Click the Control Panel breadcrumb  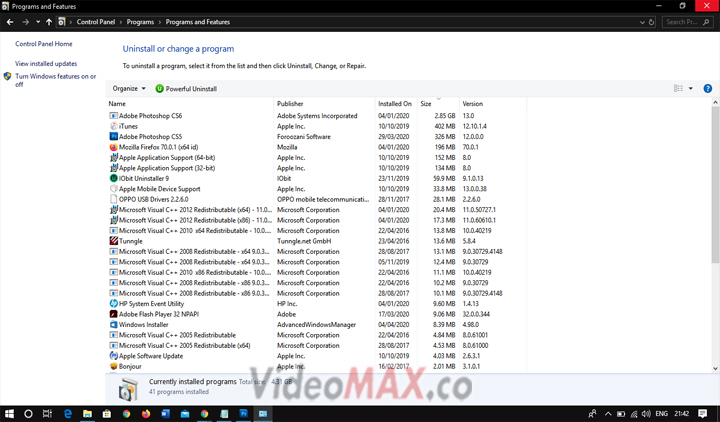tap(96, 22)
